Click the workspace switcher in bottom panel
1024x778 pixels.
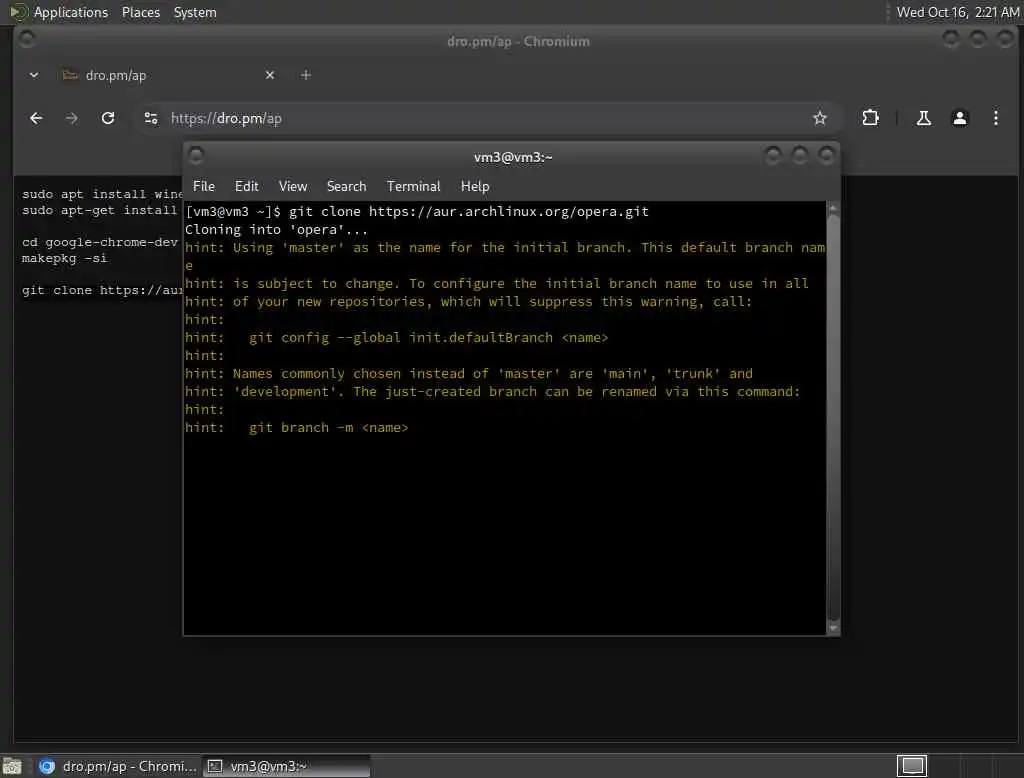tap(912, 766)
